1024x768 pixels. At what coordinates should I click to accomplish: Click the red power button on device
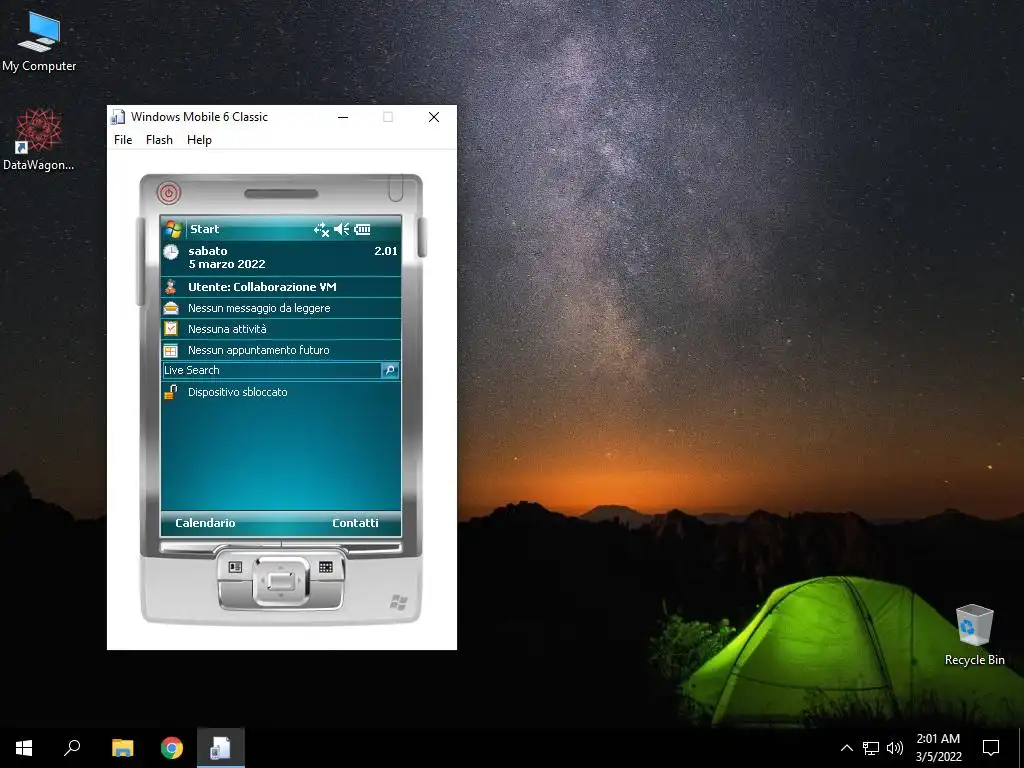pos(168,193)
